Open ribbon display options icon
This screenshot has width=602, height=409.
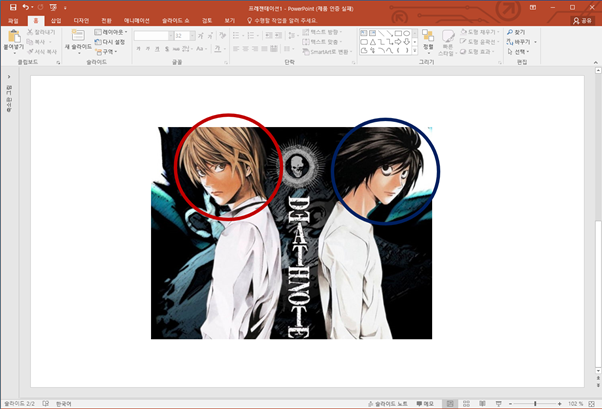pos(533,8)
